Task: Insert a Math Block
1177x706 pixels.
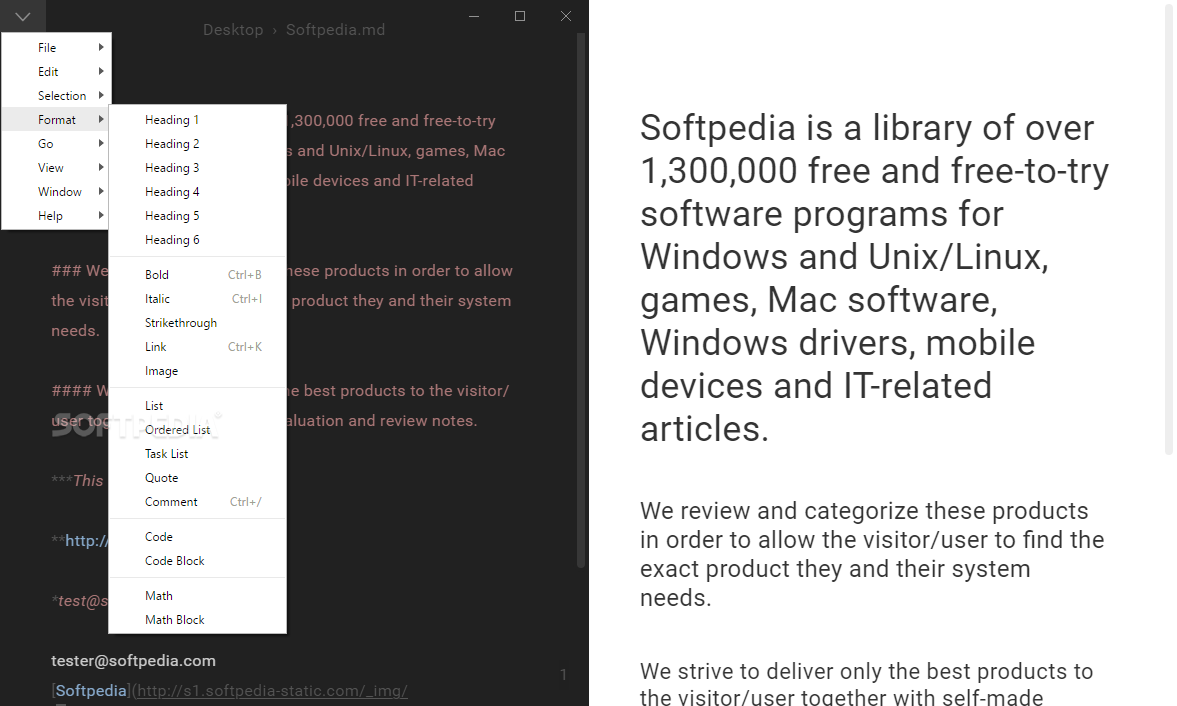Action: coord(197,619)
